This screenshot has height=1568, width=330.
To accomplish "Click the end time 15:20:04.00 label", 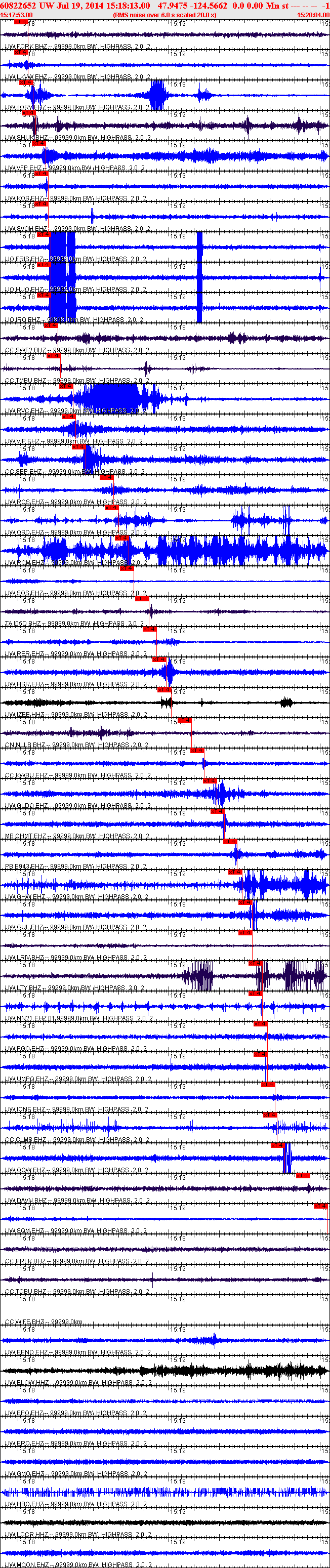I will 313,15.
